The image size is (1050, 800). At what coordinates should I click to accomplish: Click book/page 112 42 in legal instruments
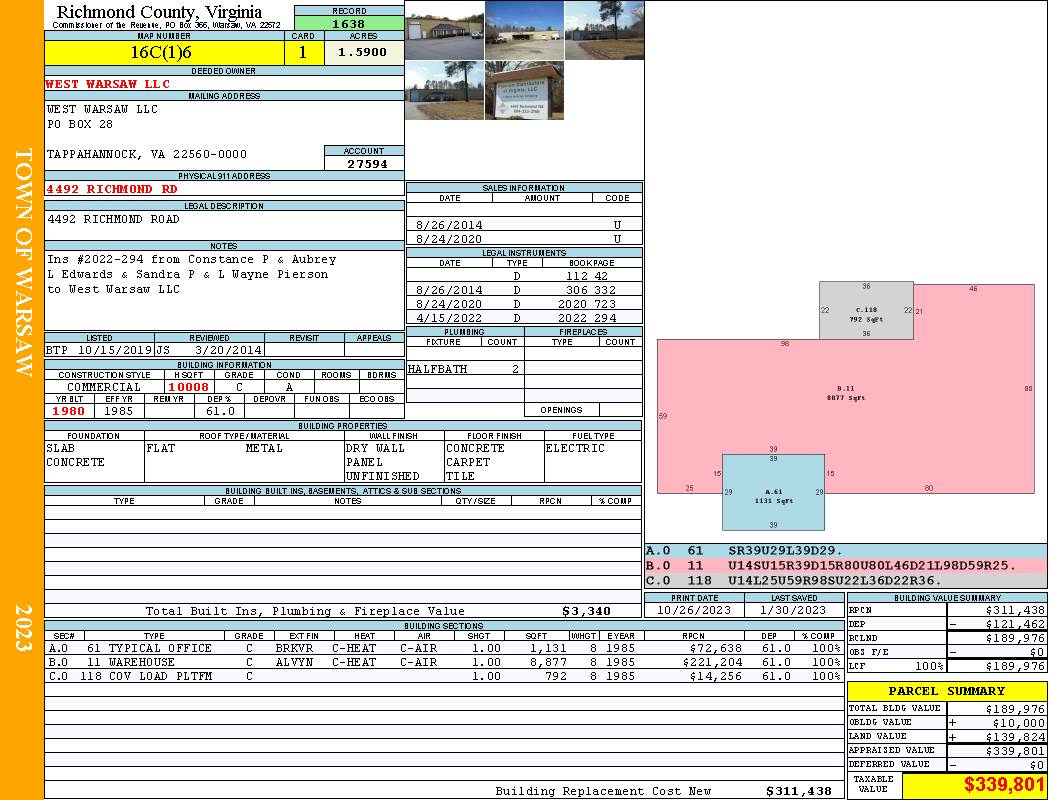[587, 276]
